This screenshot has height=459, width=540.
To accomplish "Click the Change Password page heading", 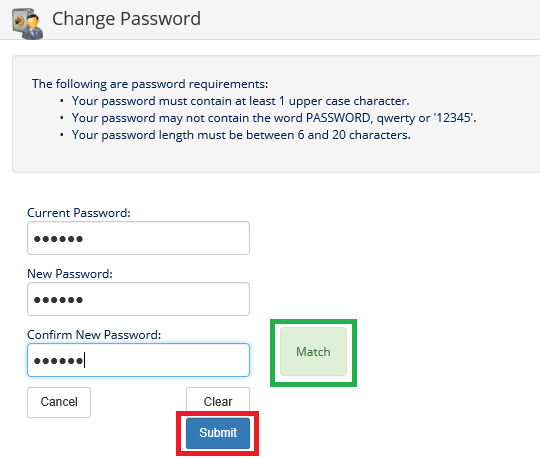I will click(x=126, y=19).
